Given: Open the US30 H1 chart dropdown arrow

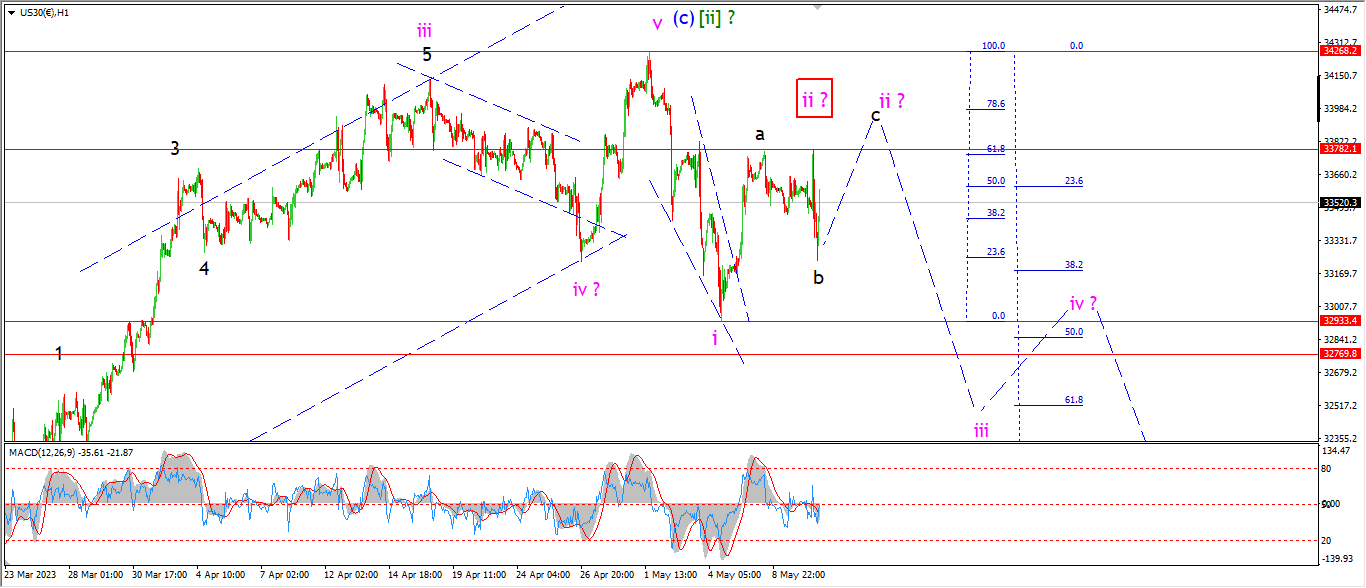Looking at the screenshot, I should click(9, 12).
